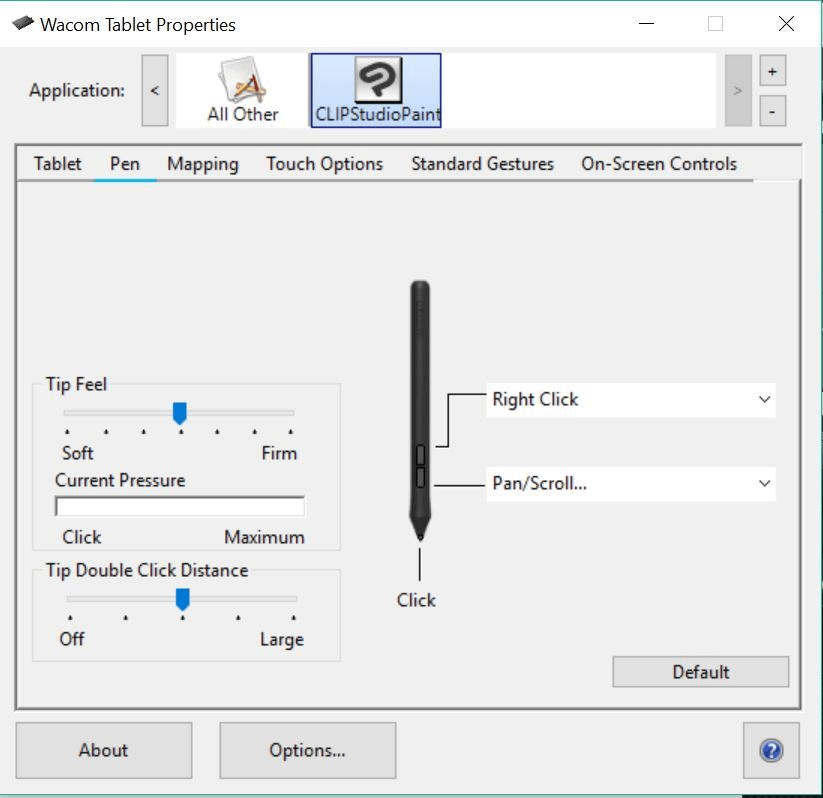Click the Firm label of Tip Feel
Screen dimensions: 823x798
[279, 453]
